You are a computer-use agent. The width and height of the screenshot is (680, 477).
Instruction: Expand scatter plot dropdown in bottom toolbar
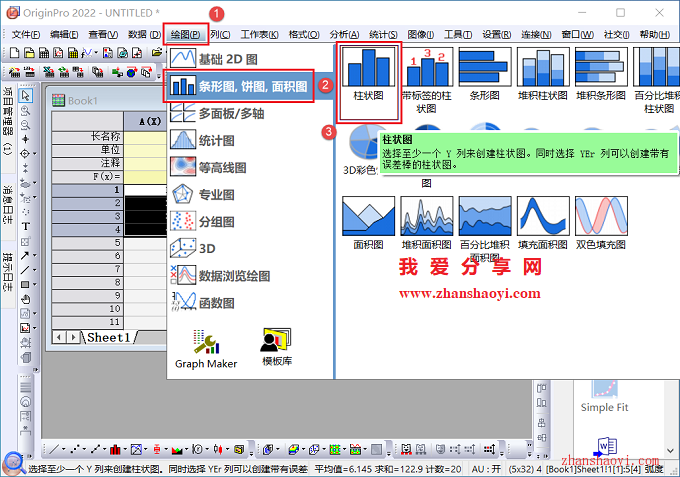pos(84,450)
